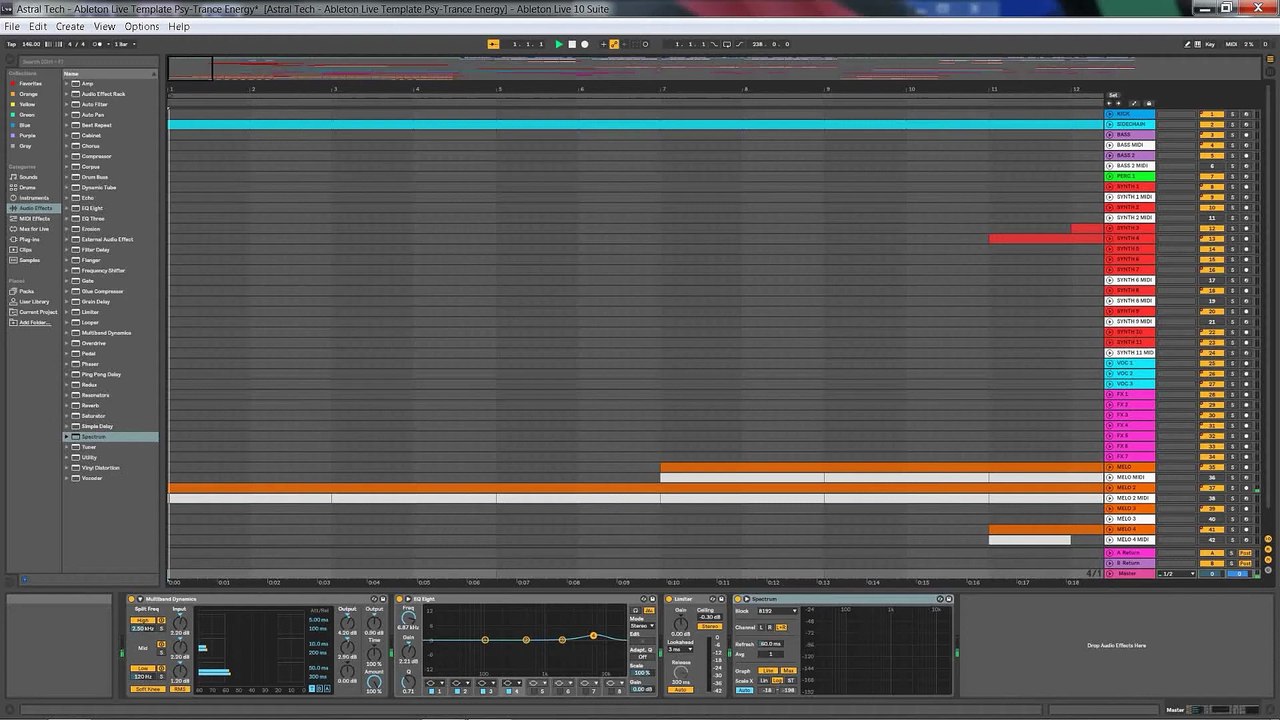Arm the Arrangement Record button
The height and width of the screenshot is (720, 1280).
[585, 44]
